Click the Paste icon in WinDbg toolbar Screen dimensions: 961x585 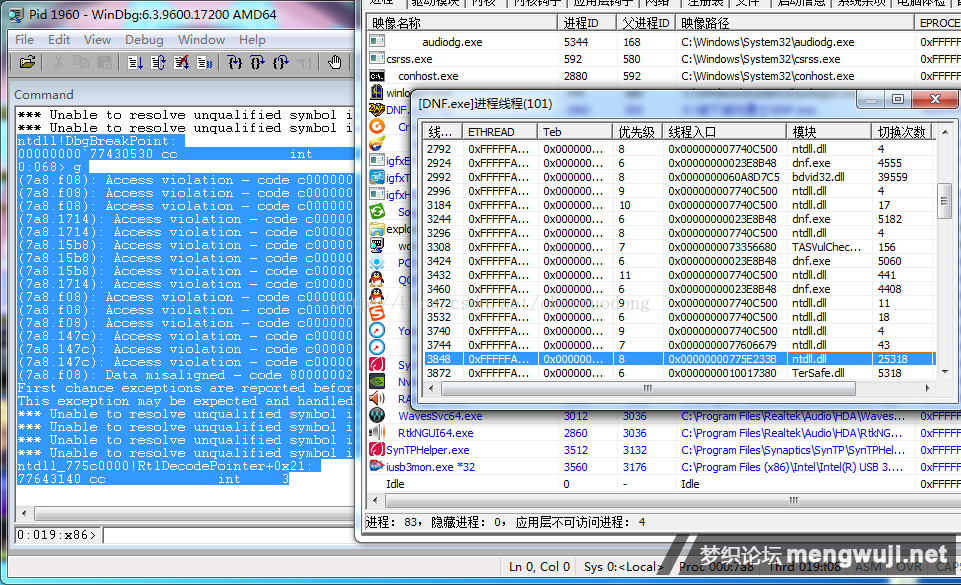coord(104,62)
